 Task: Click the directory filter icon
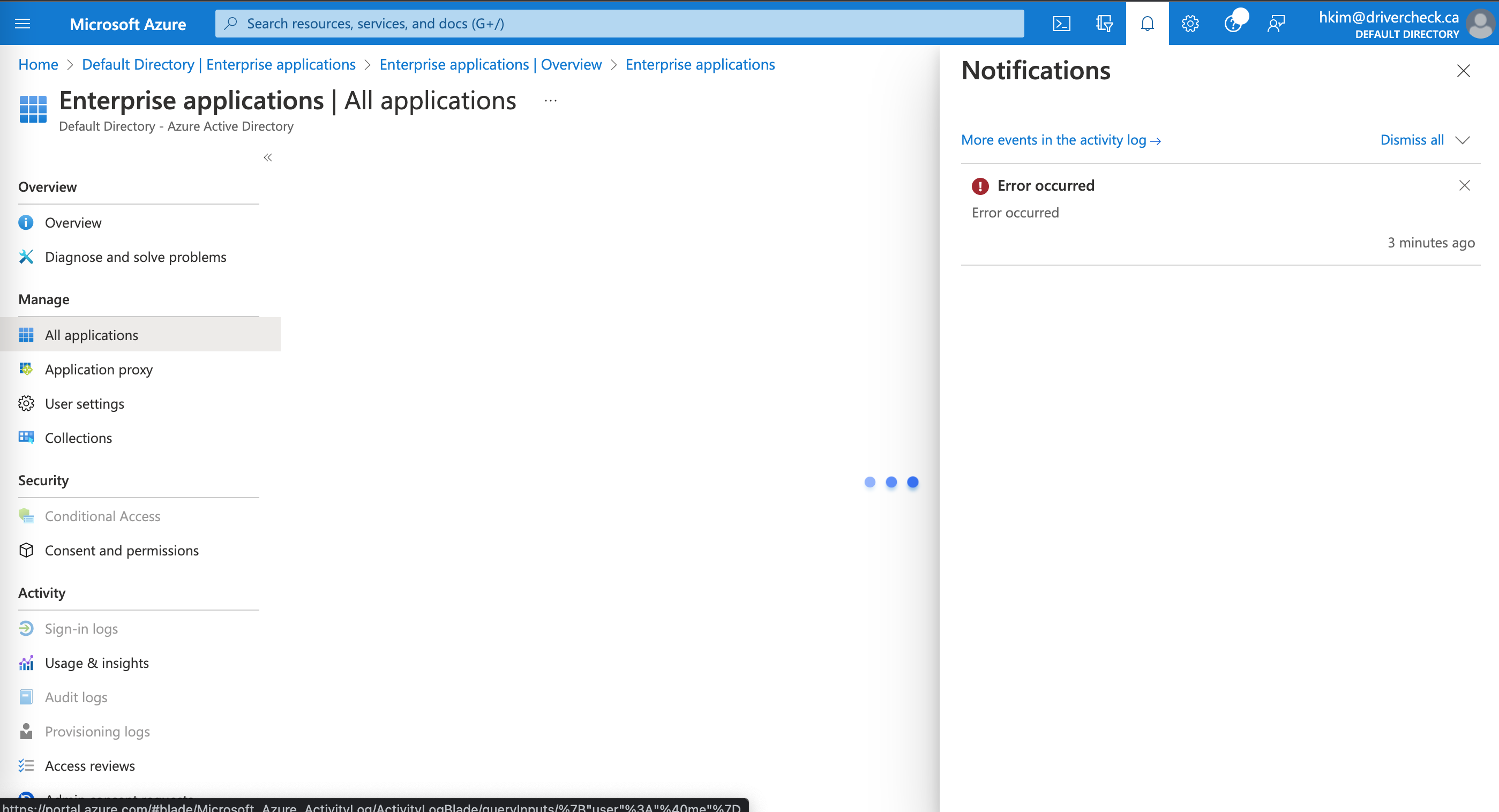pyautogui.click(x=1104, y=23)
